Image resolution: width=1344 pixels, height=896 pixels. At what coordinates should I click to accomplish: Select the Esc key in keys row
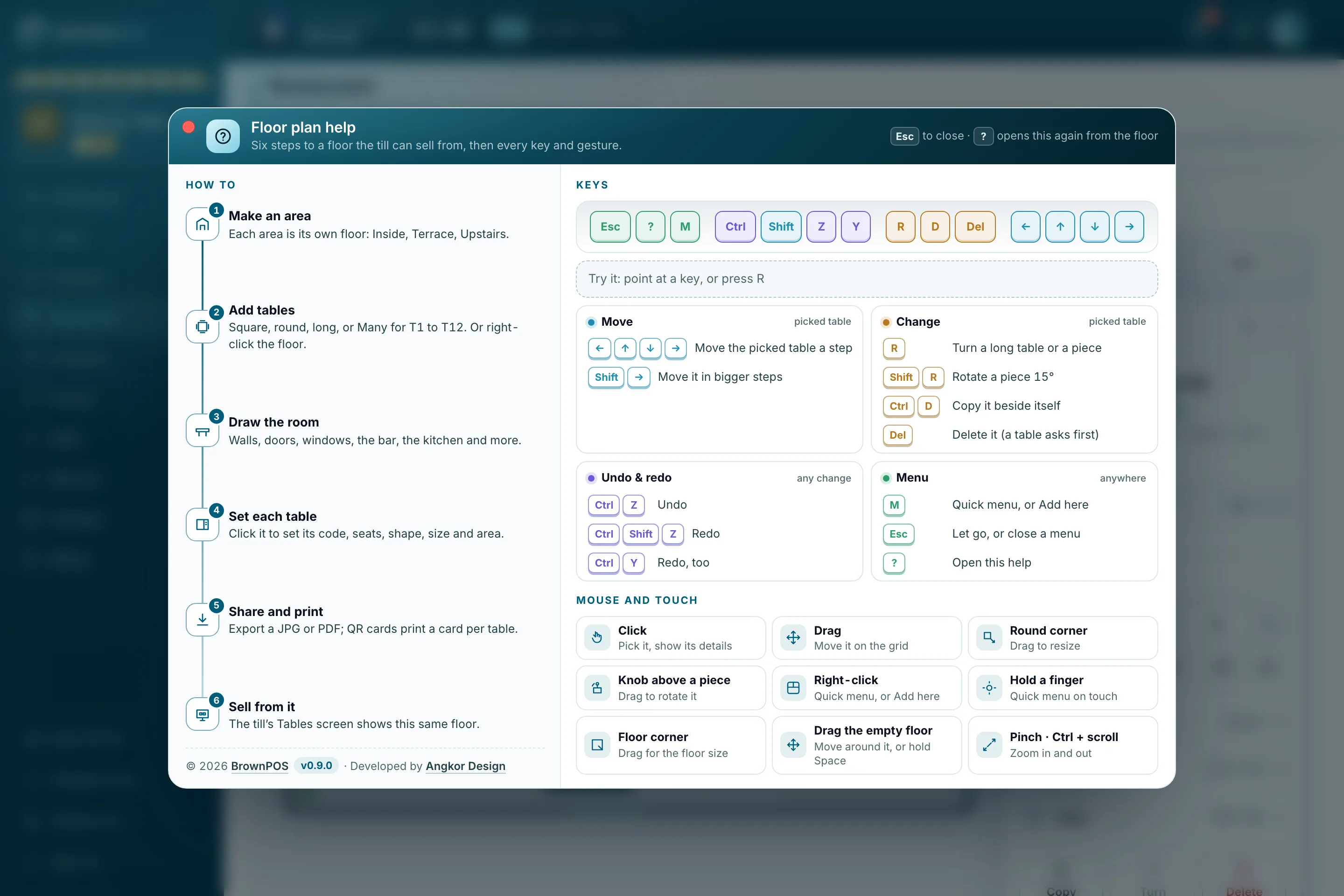tap(610, 227)
